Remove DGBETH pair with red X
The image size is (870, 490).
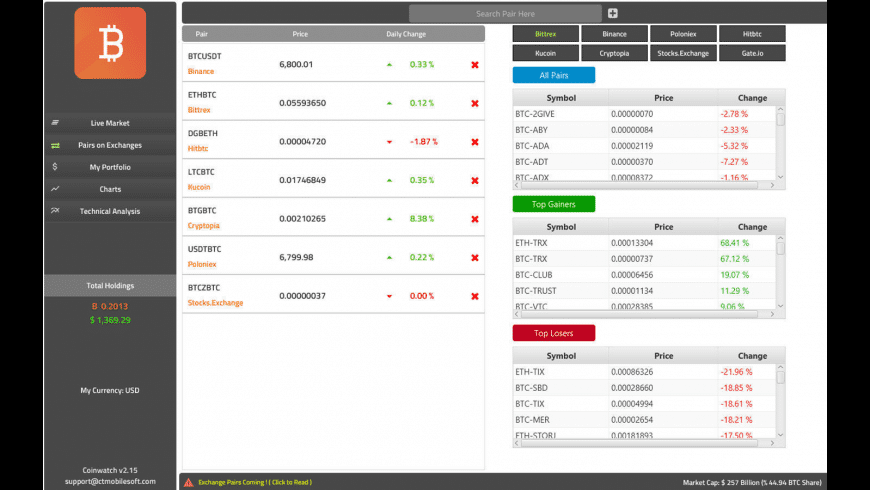pos(475,142)
